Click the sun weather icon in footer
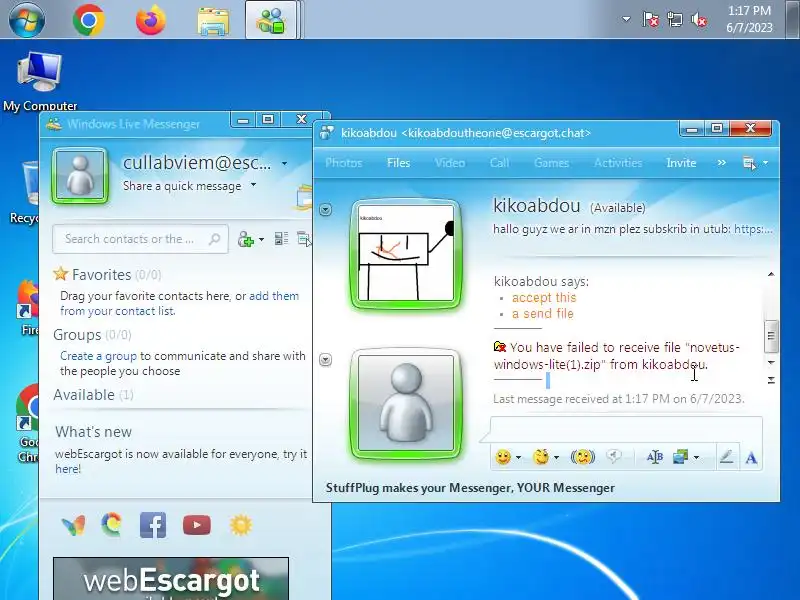This screenshot has width=800, height=600. 241,525
